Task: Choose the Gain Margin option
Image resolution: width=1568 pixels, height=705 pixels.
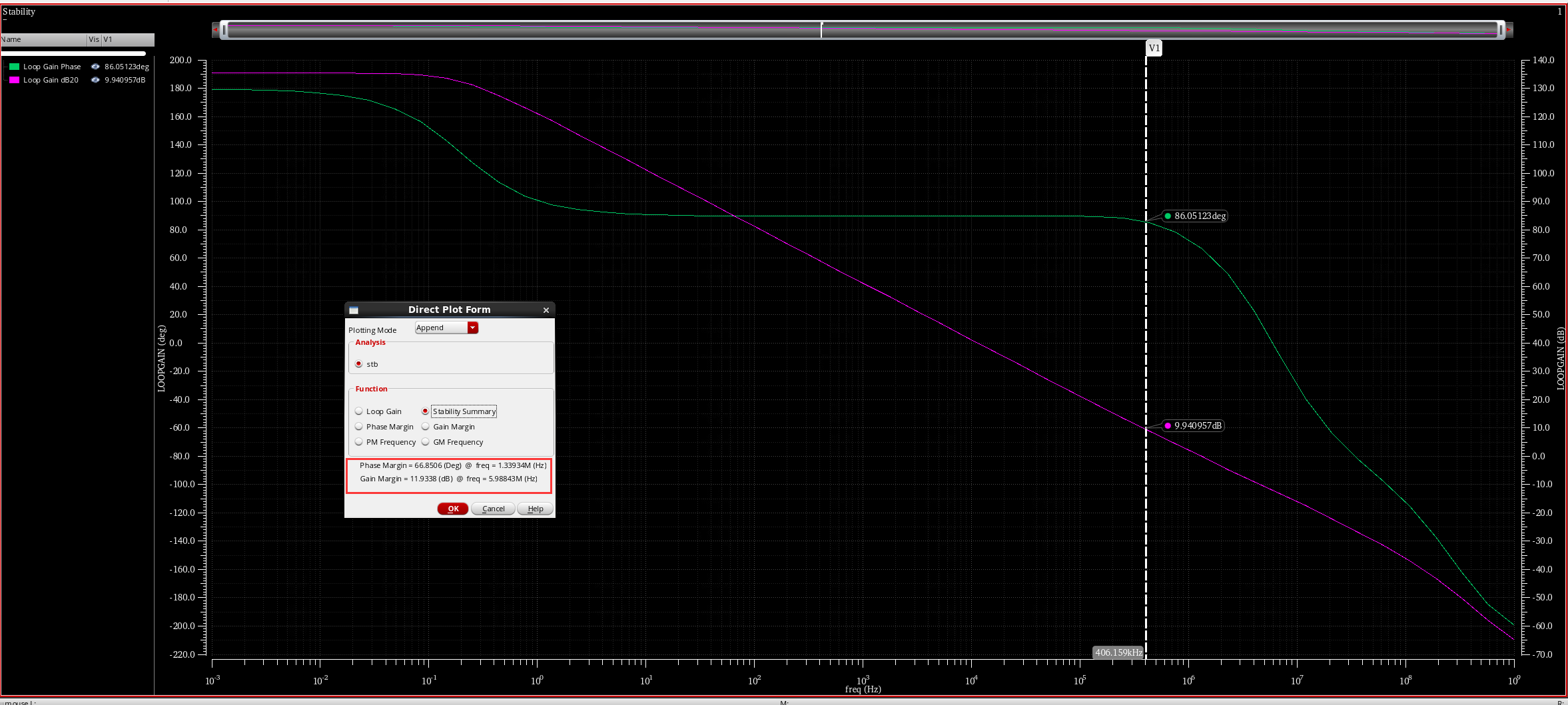Action: tap(426, 427)
